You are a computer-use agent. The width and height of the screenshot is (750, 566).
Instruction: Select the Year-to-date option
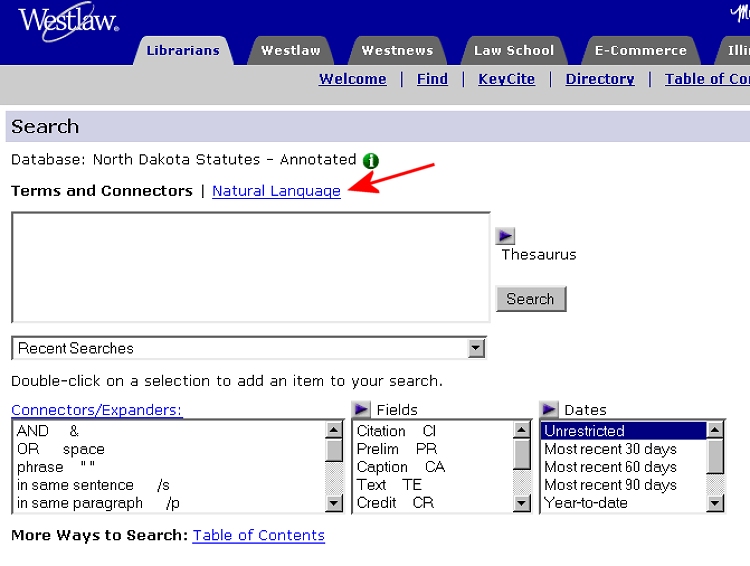pyautogui.click(x=624, y=503)
